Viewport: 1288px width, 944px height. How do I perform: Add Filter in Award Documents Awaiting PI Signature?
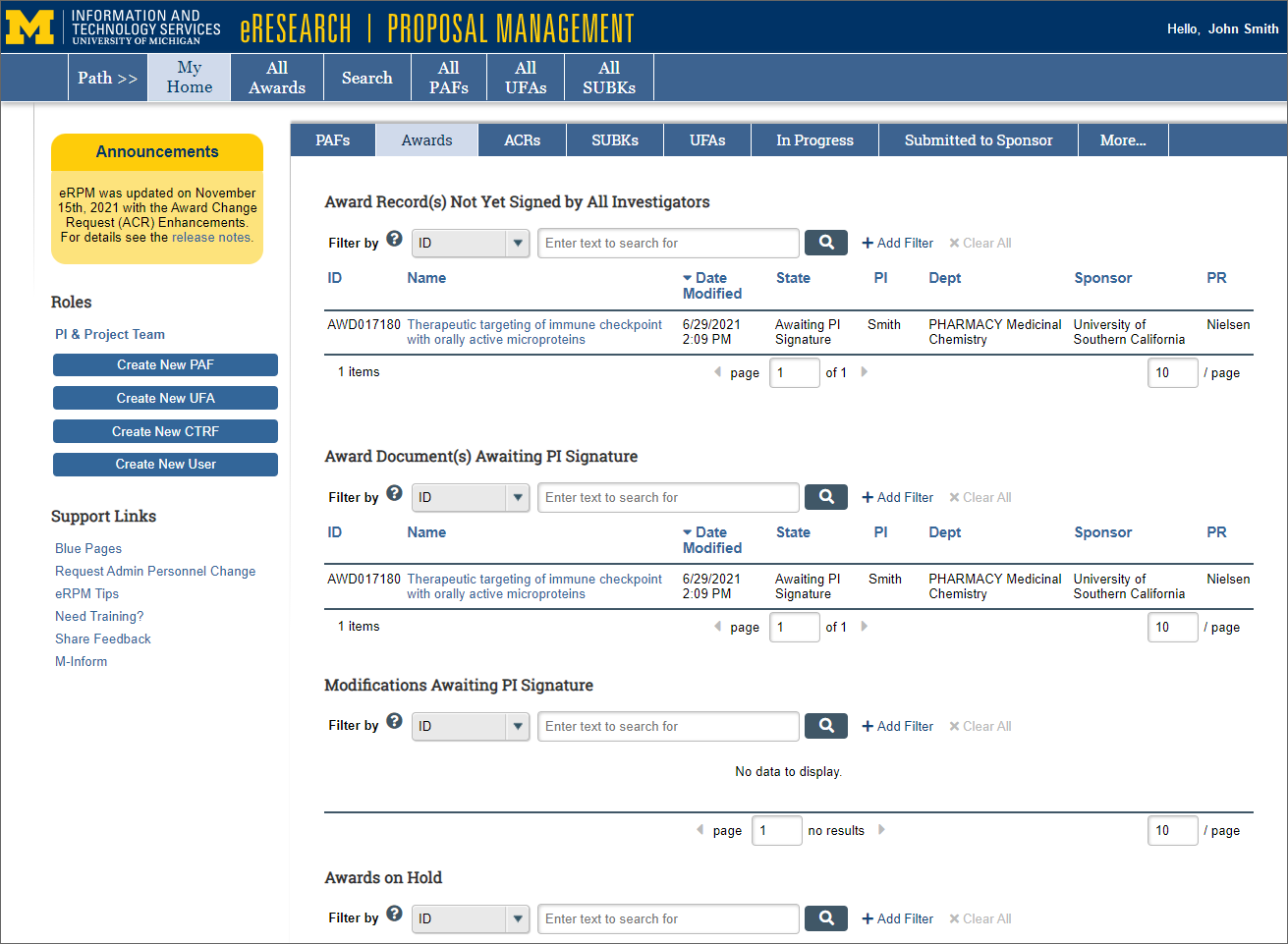[x=897, y=497]
